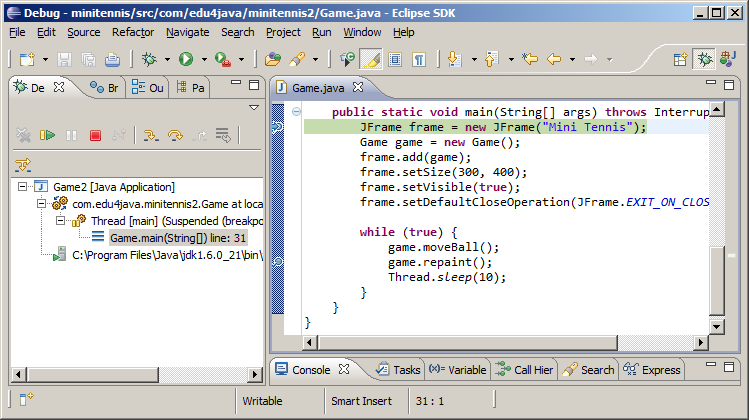Screen dimensions: 749x420
Task: Open Debug view menu triangle
Action: (x=254, y=108)
